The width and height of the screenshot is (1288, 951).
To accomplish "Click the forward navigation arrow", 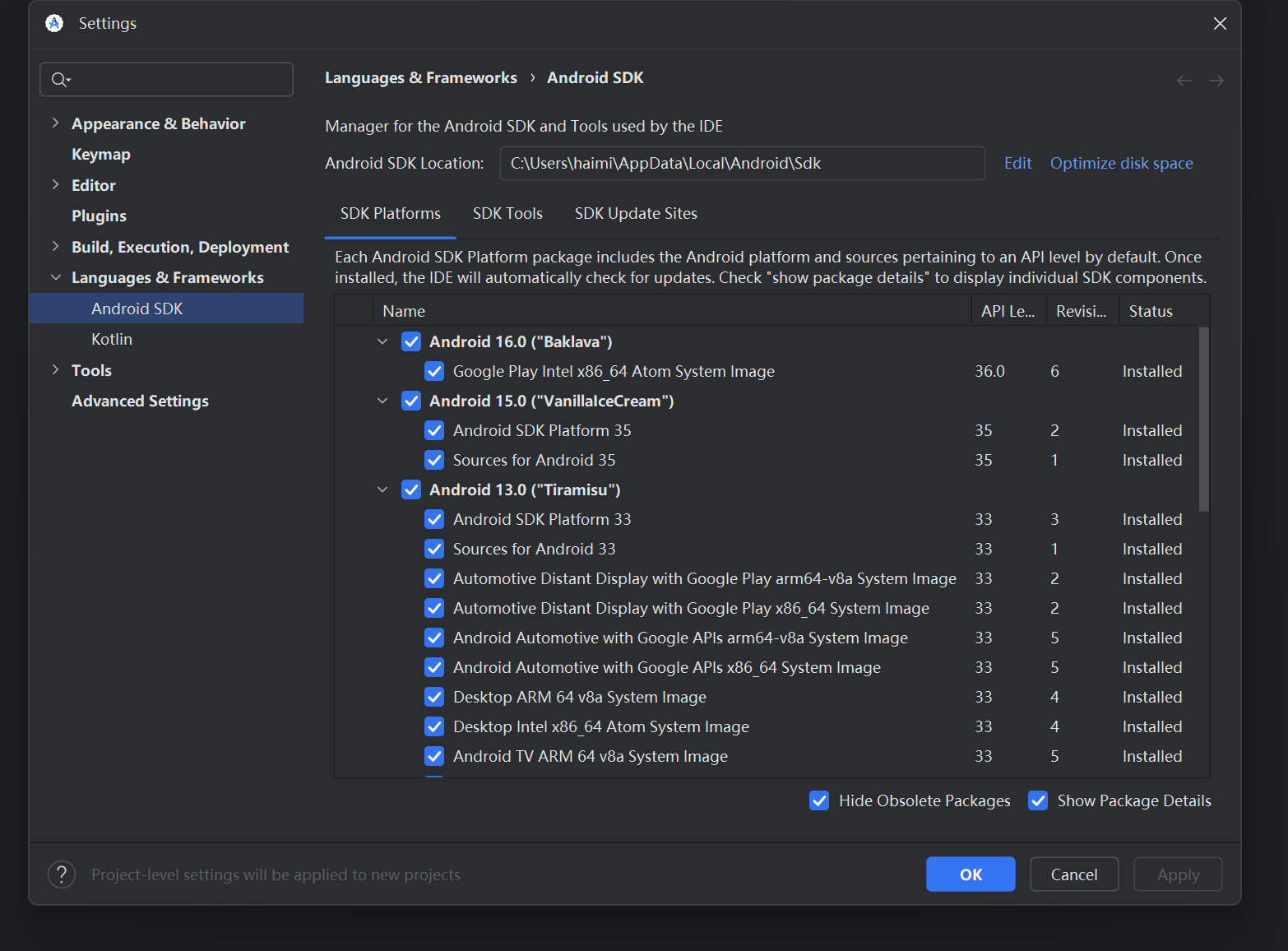I will pos(1216,81).
